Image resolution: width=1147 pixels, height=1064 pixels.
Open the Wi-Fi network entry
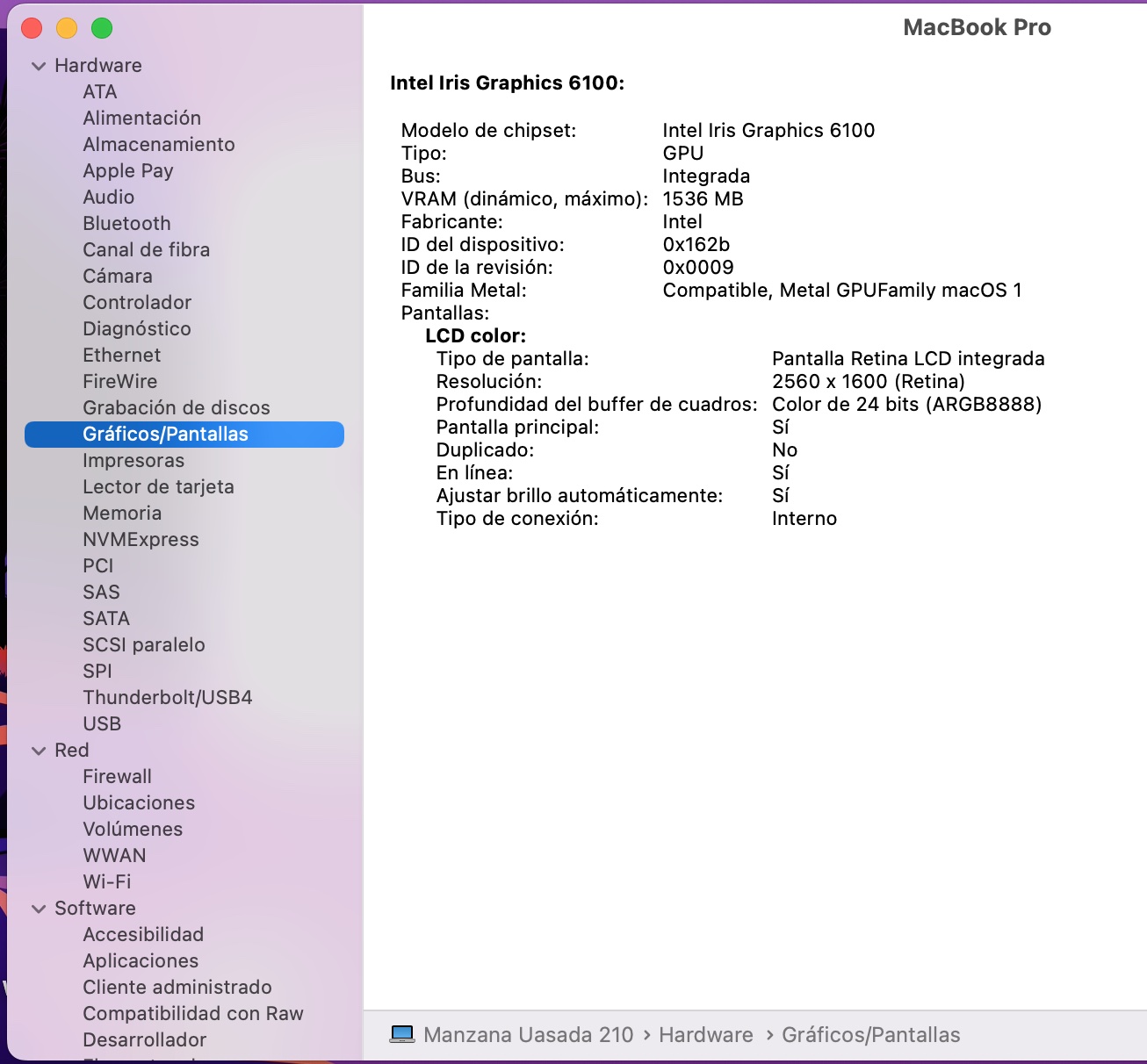pos(106,881)
